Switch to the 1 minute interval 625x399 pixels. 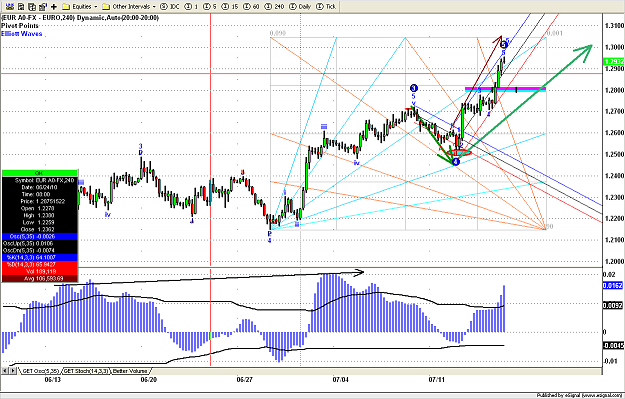192,6
